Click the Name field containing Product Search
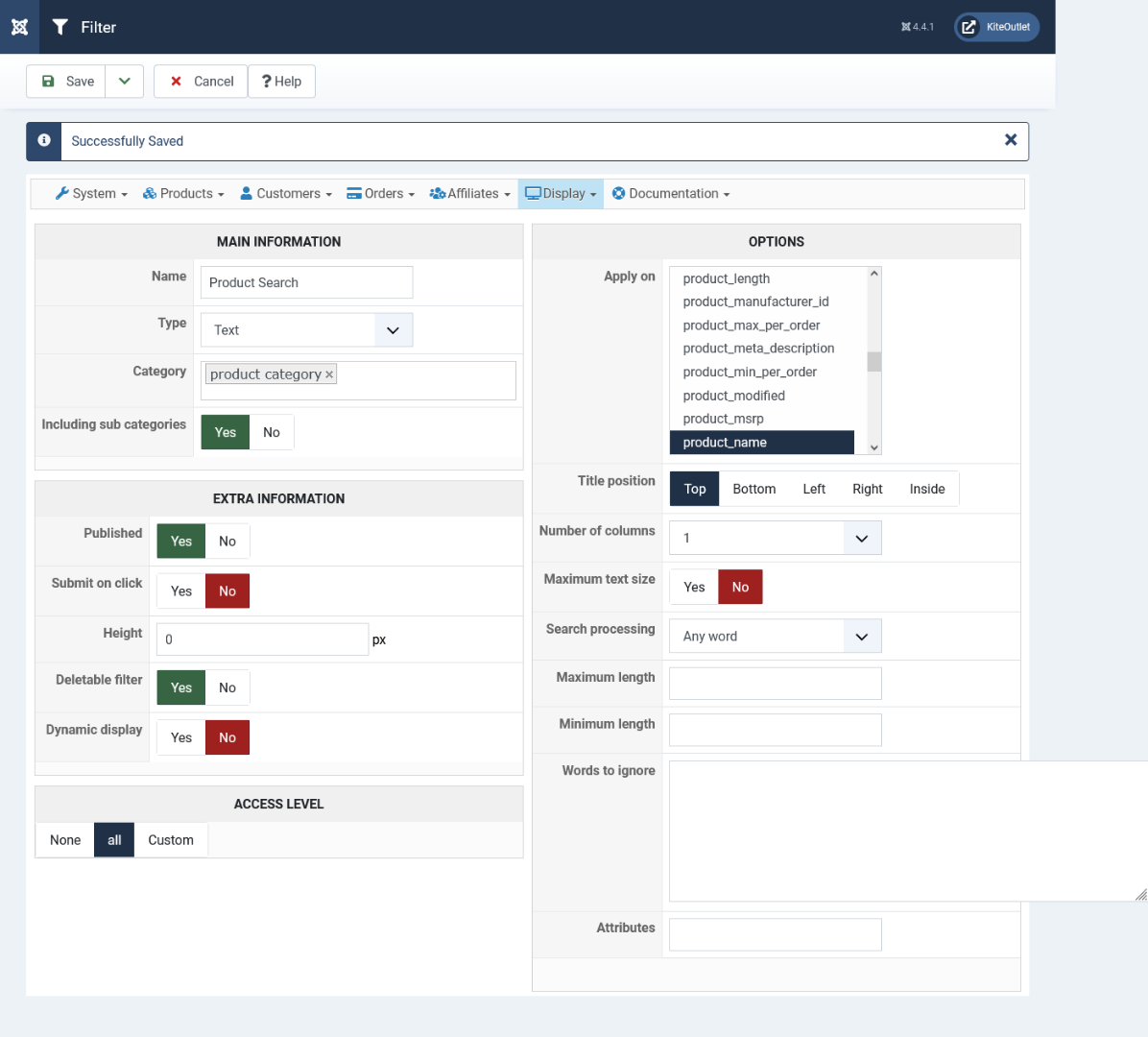 coord(307,282)
